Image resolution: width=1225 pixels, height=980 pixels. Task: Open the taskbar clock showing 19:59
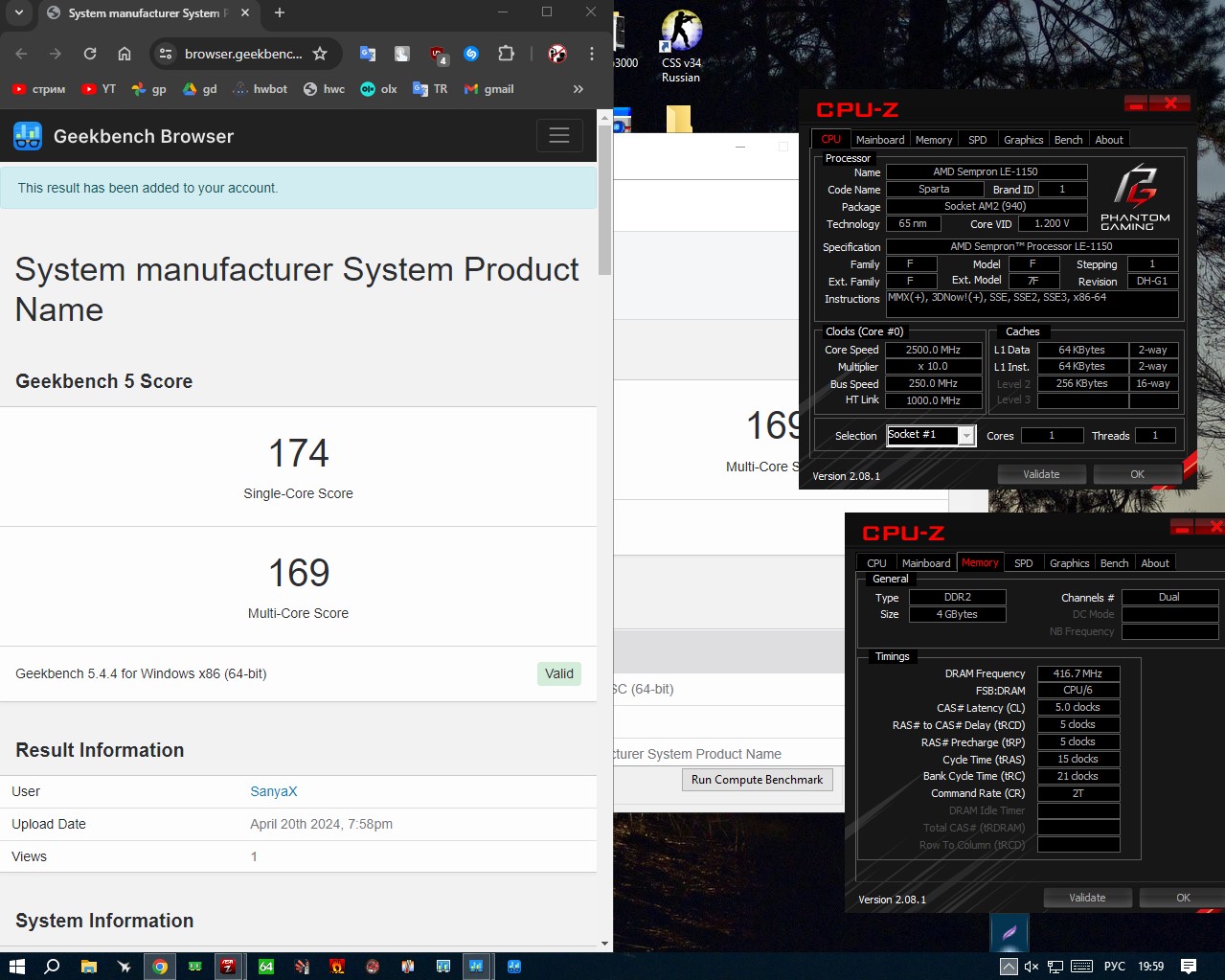click(x=1150, y=966)
